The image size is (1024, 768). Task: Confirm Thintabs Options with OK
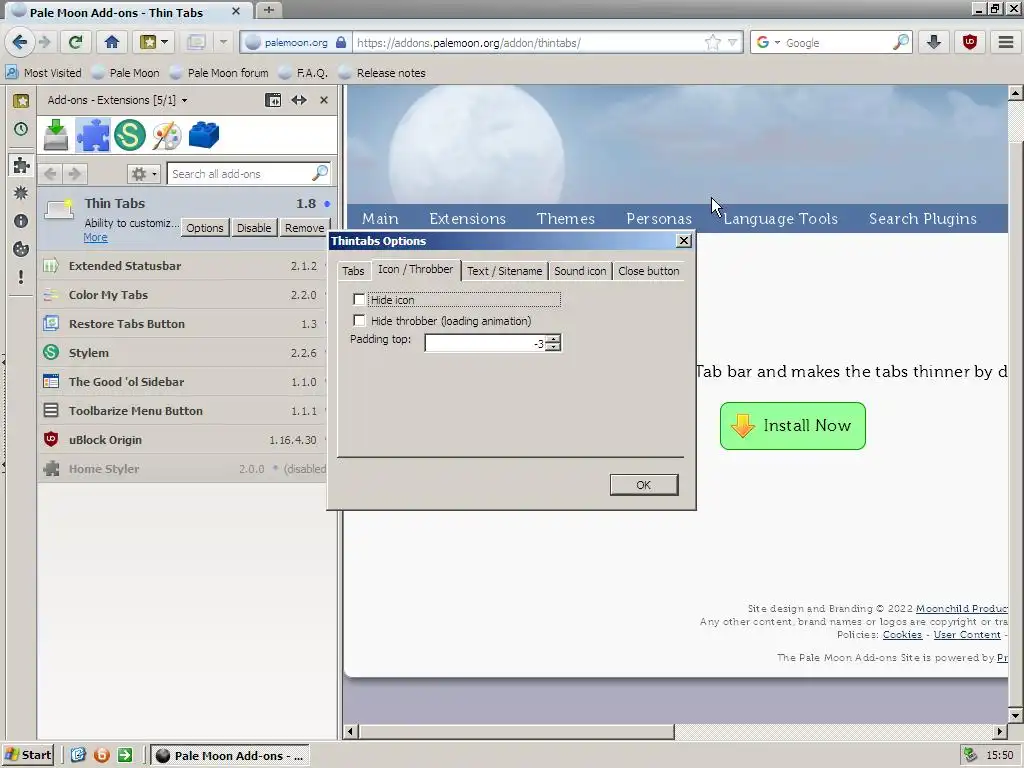(643, 485)
